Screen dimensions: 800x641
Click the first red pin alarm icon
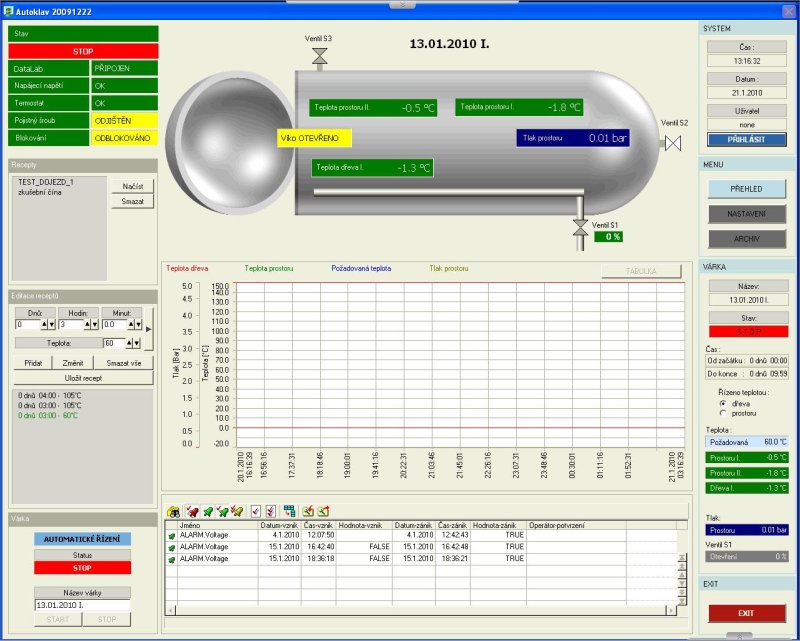tap(192, 511)
